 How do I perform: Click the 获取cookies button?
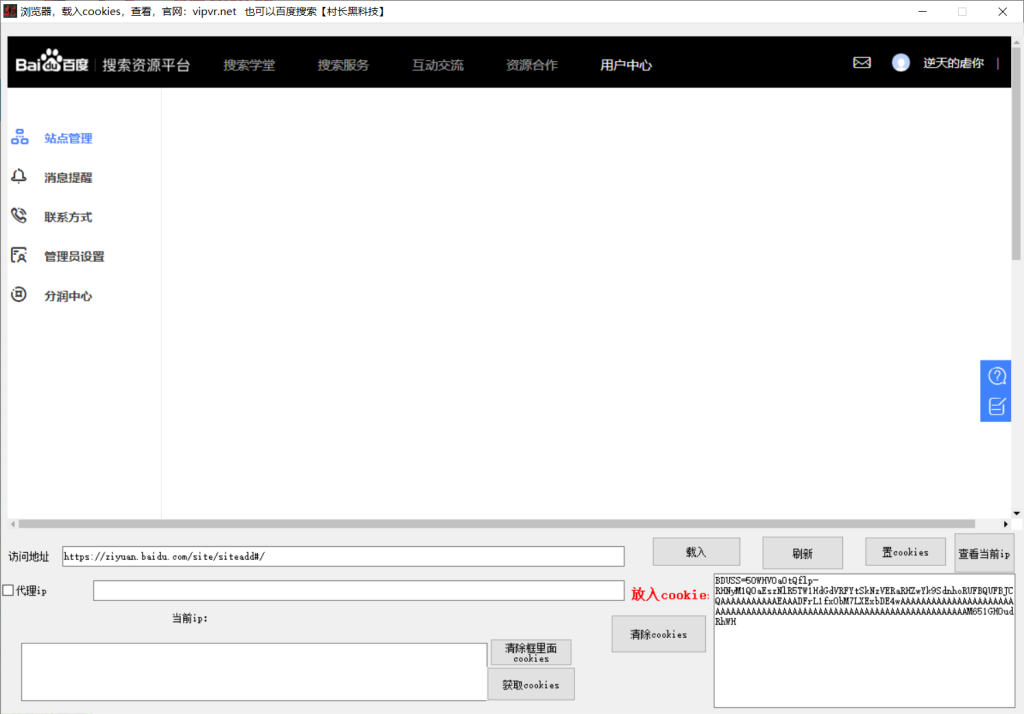(530, 685)
